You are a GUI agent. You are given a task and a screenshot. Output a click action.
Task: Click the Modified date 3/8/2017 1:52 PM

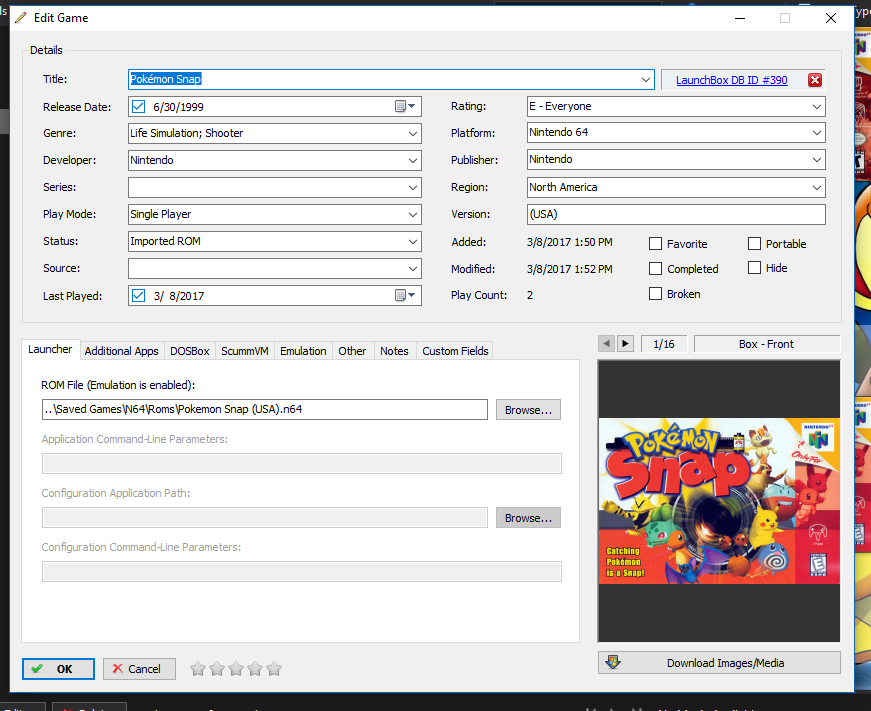[x=569, y=269]
